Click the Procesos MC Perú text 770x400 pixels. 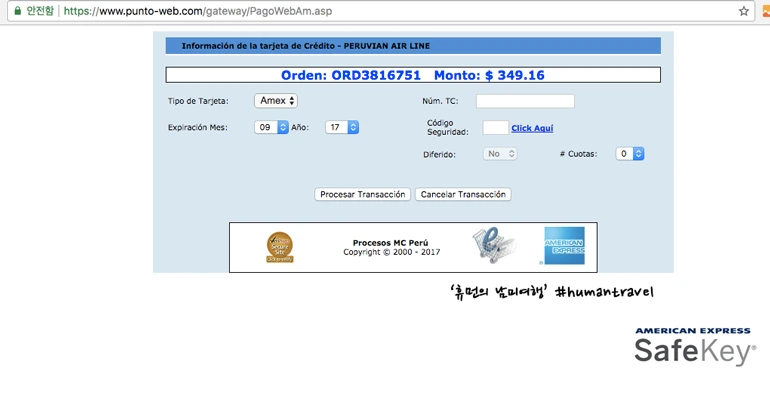pos(390,242)
